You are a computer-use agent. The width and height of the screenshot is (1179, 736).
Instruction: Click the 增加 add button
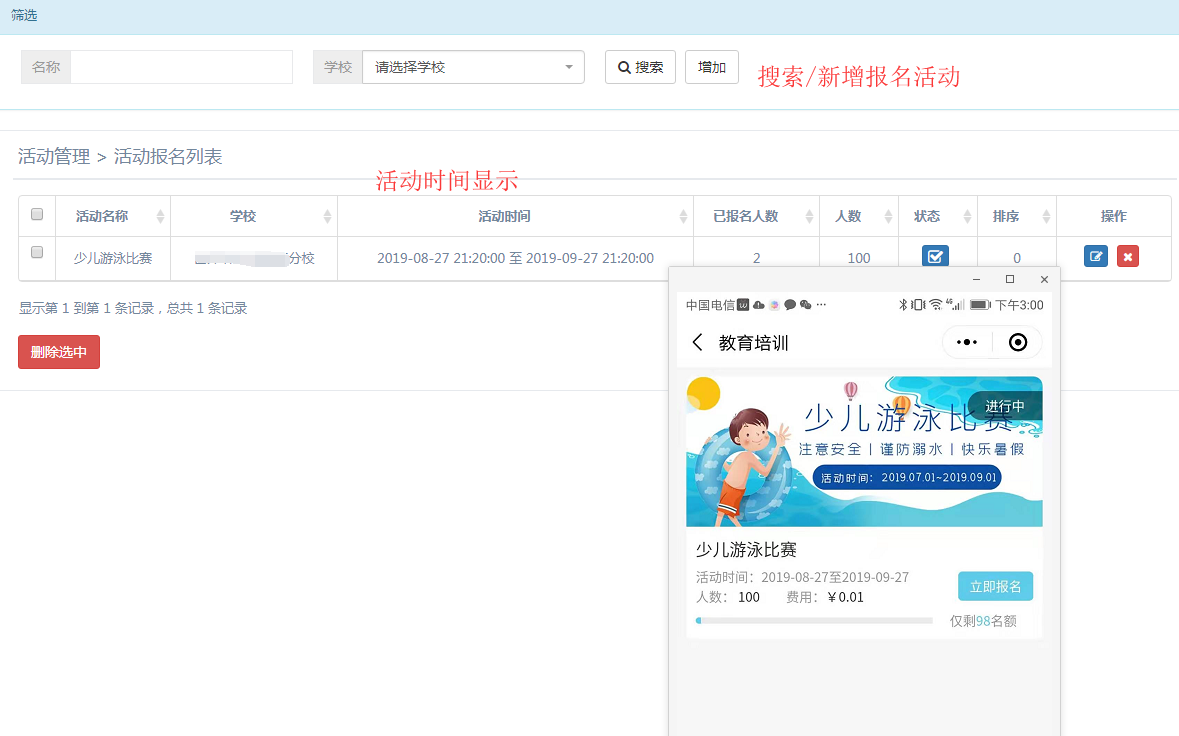[x=711, y=67]
